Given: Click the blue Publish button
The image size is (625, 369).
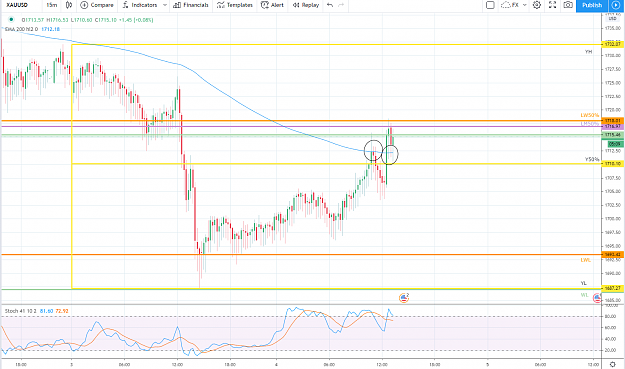Looking at the screenshot, I should click(592, 5).
